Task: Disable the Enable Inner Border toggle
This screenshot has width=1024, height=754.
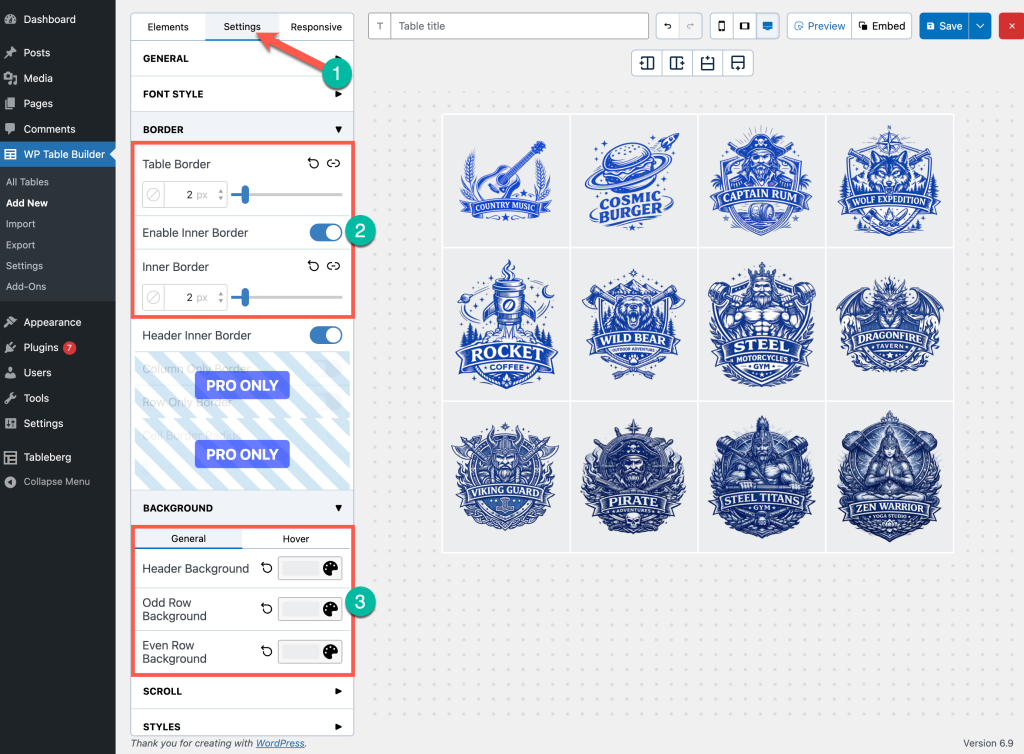Action: (326, 233)
